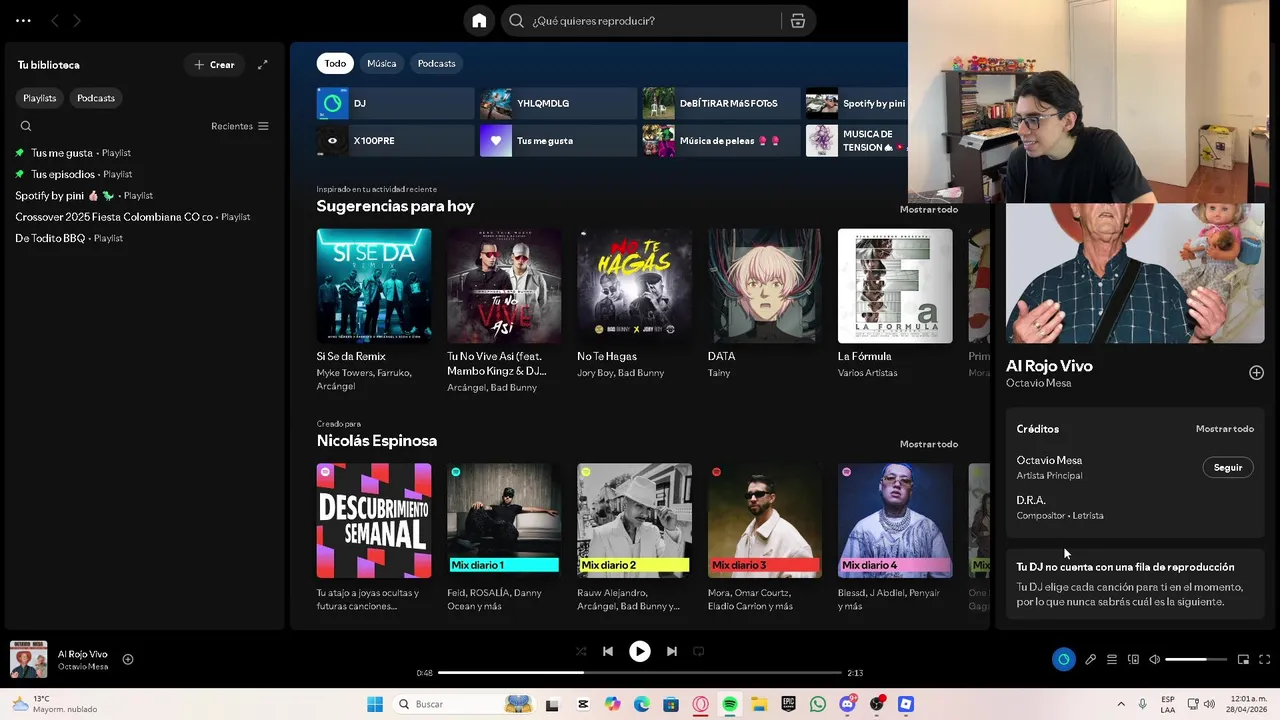
Task: Open DATA album by Tainy
Action: (x=765, y=286)
